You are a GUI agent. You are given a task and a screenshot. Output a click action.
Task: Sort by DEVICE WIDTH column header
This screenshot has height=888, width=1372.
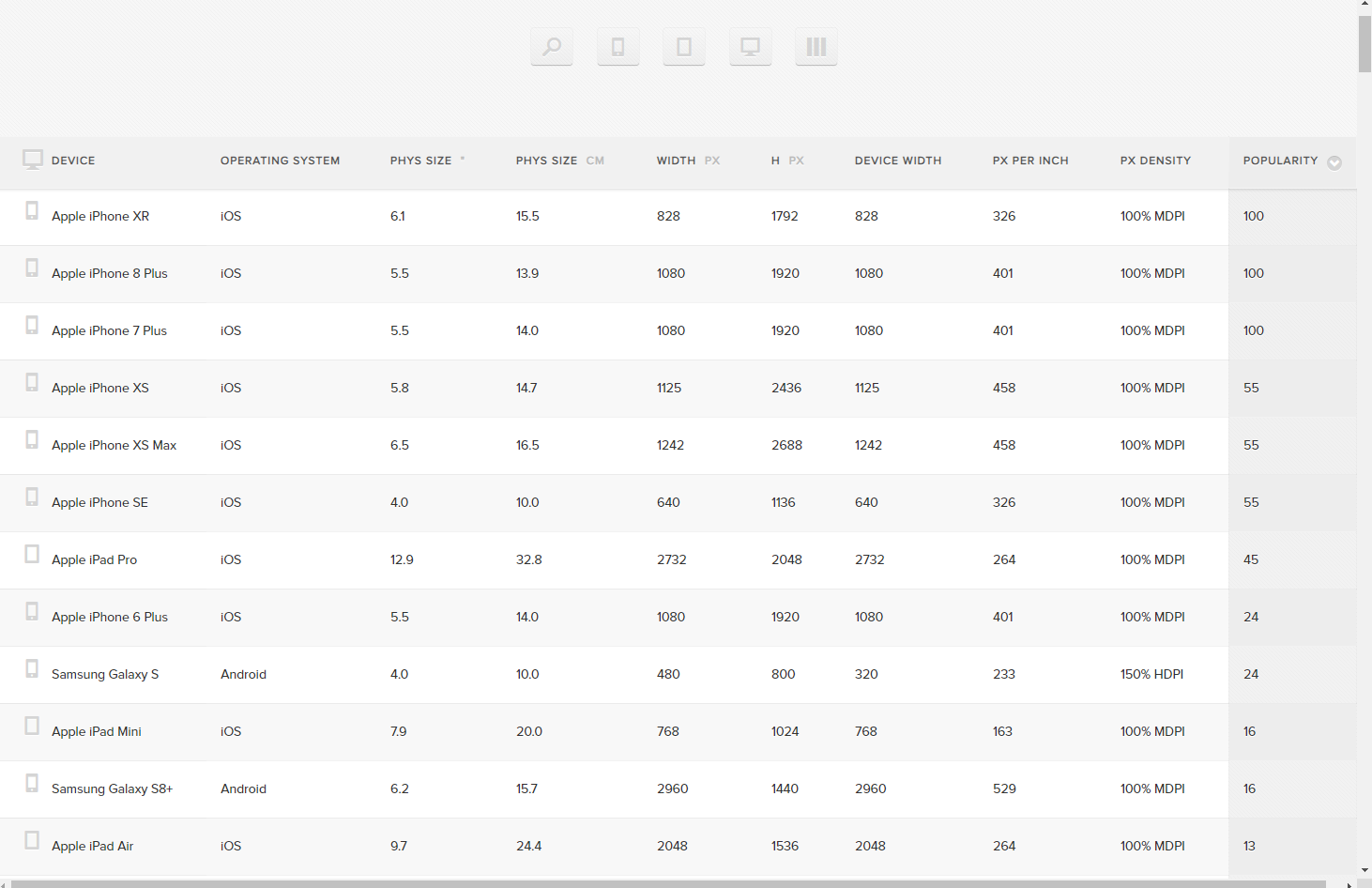click(x=898, y=161)
